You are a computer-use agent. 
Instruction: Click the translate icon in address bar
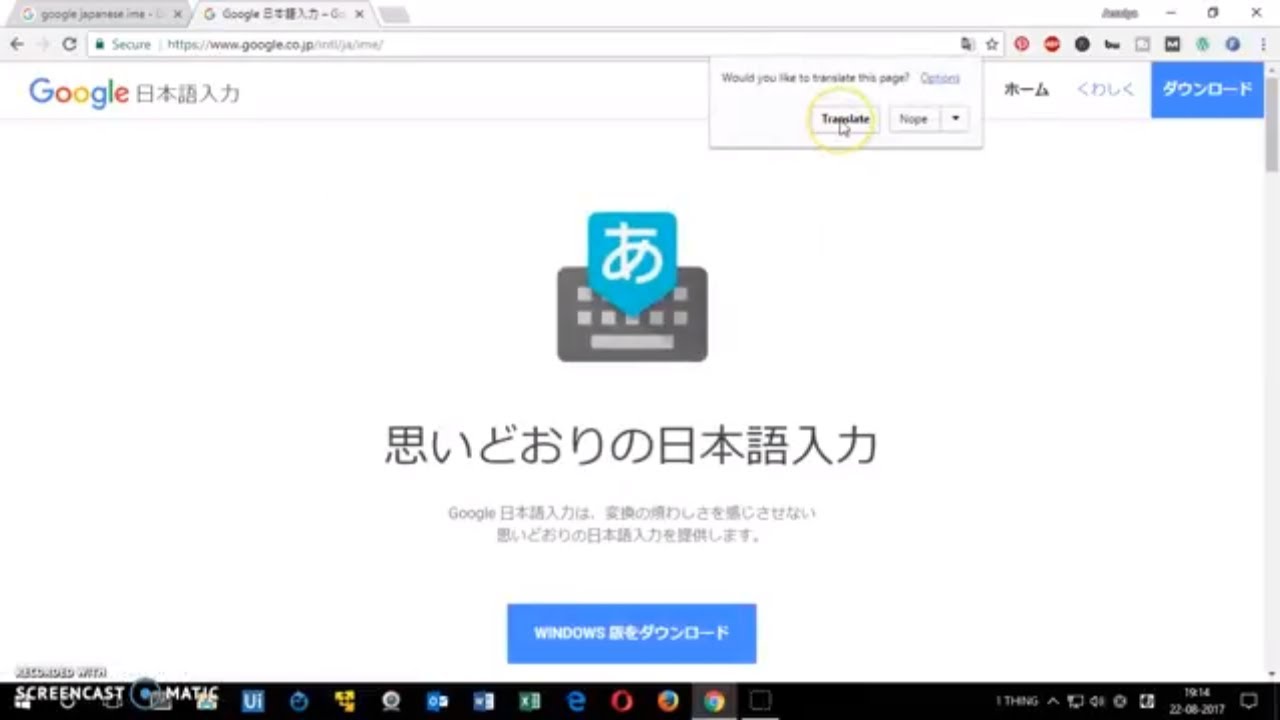[967, 44]
